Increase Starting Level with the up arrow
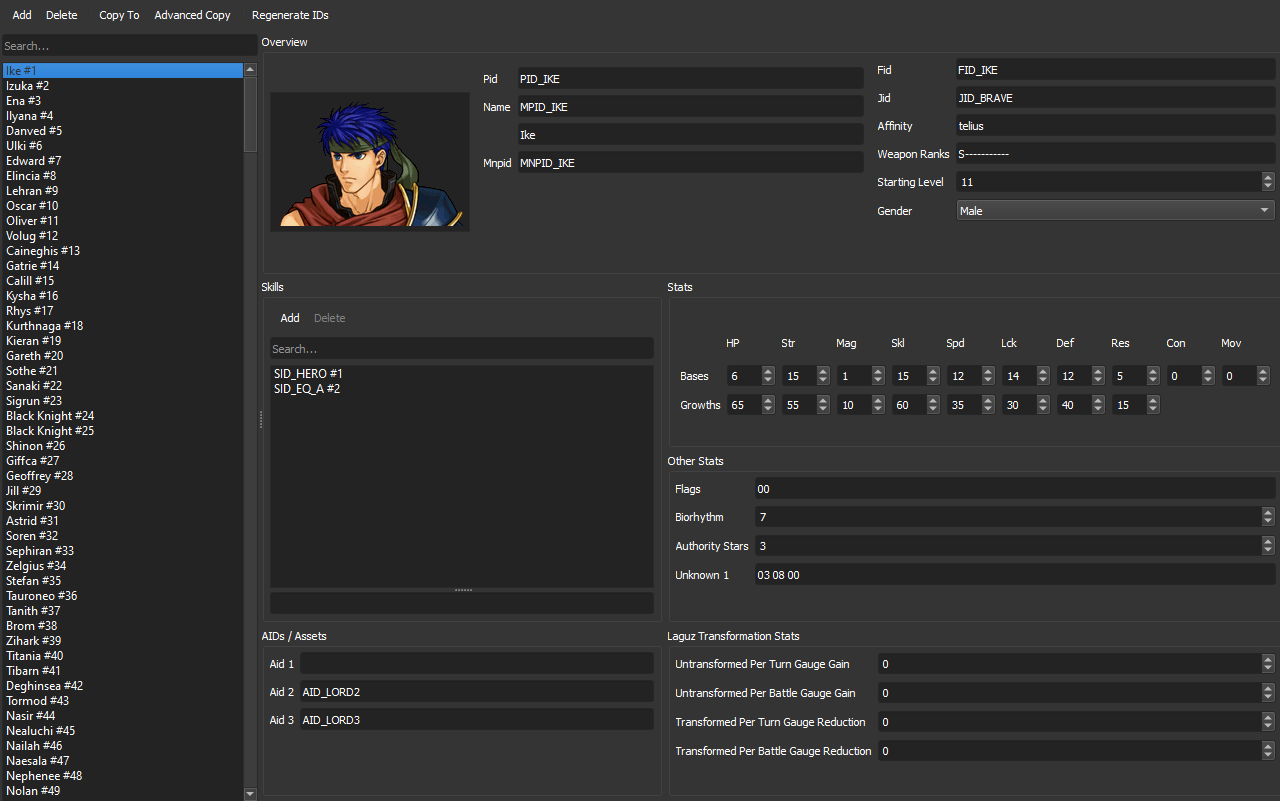Image resolution: width=1280 pixels, height=801 pixels. tap(1268, 177)
